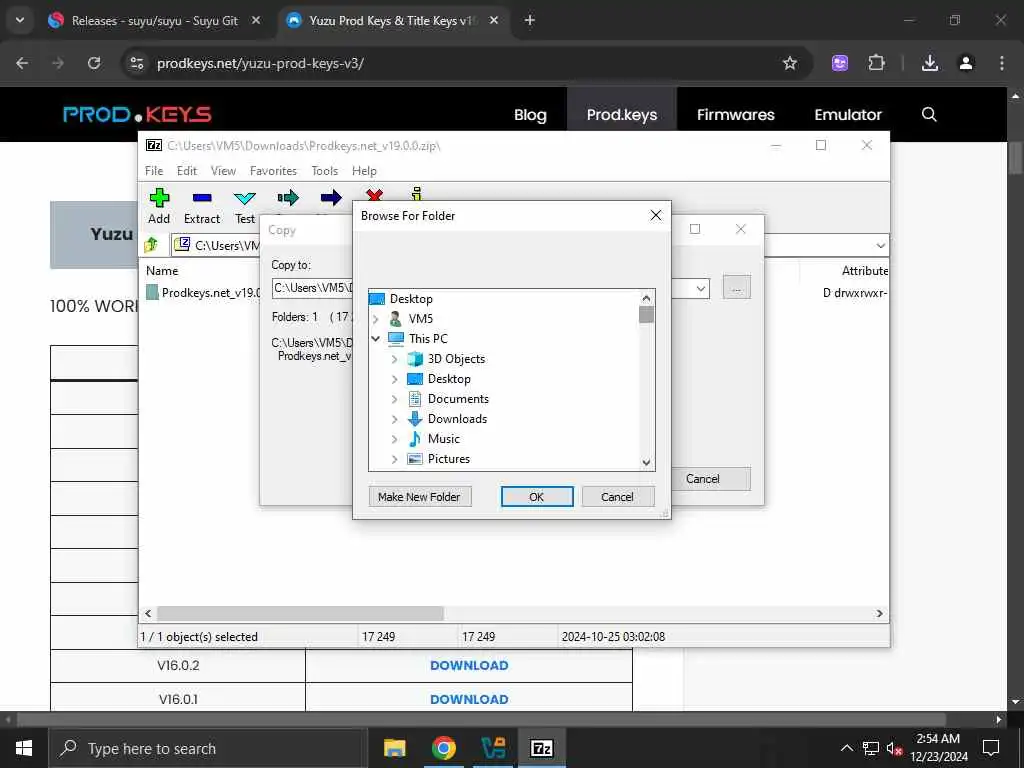Viewport: 1024px width, 768px height.
Task: Click Firmwares navigation item
Action: (x=735, y=115)
